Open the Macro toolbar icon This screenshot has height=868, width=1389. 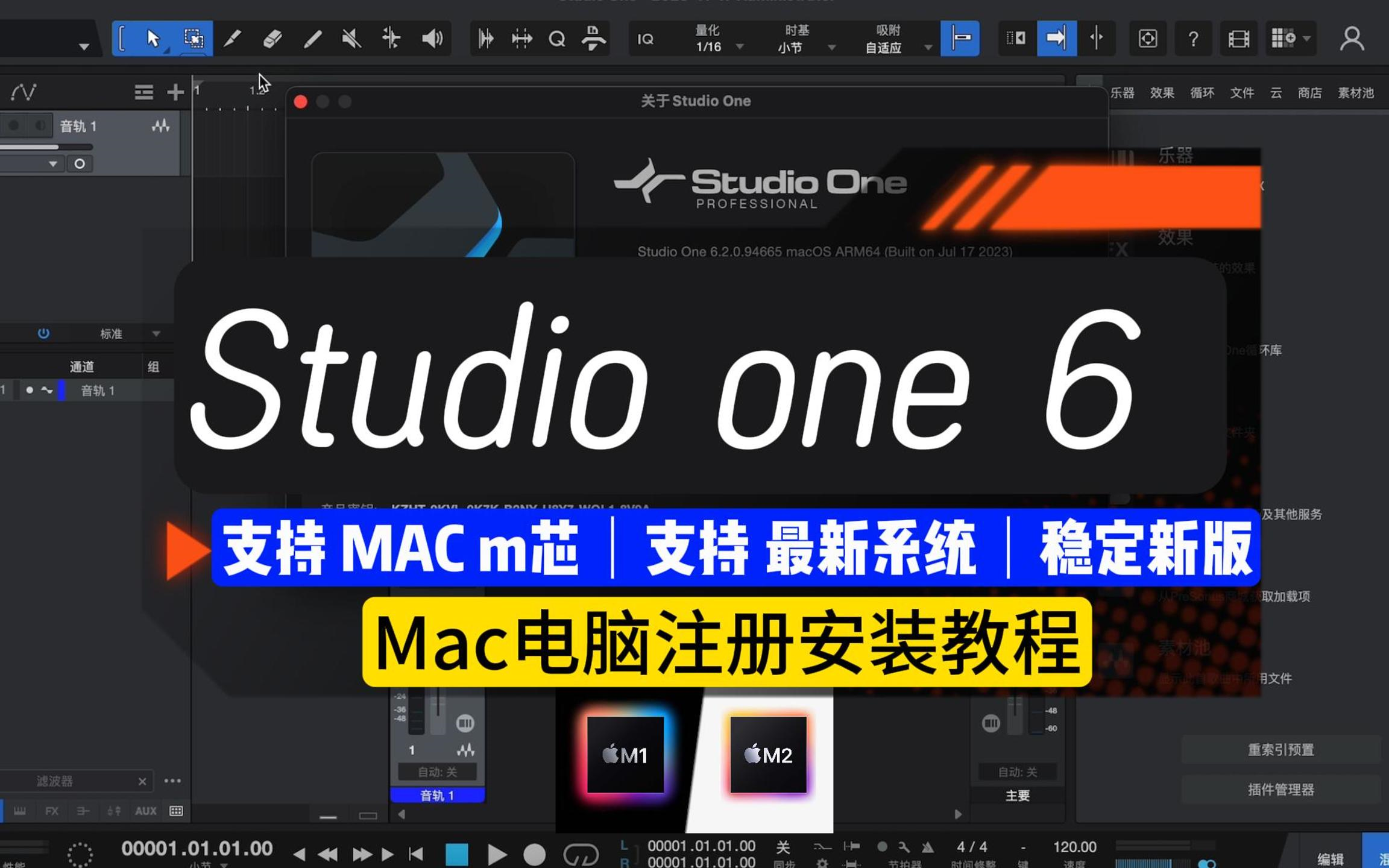point(593,39)
